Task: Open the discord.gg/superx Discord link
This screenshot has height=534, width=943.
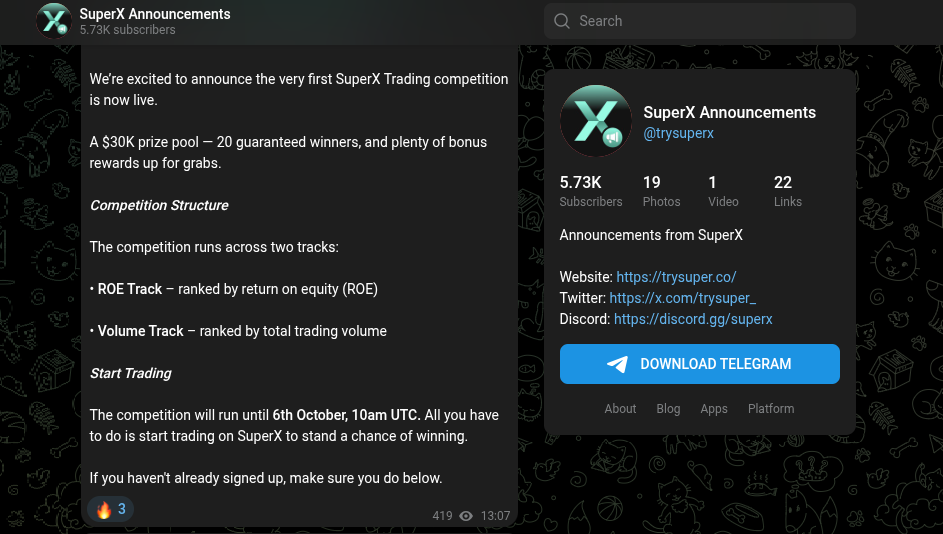Action: 693,319
